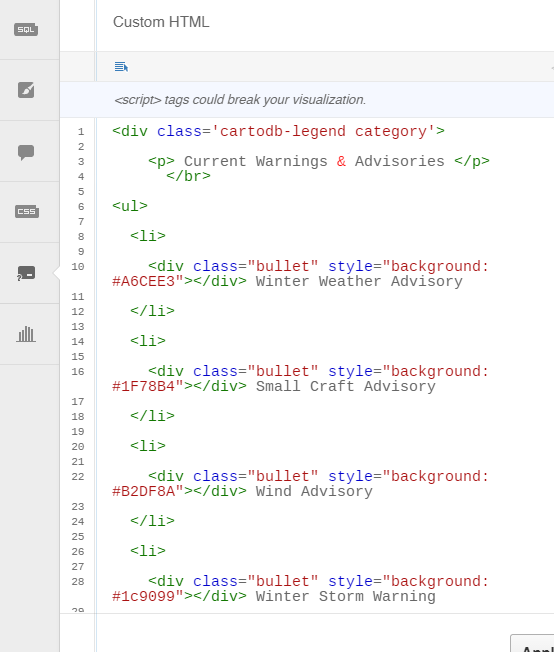Click the opening ul tag line
This screenshot has width=554, height=652.
point(130,206)
